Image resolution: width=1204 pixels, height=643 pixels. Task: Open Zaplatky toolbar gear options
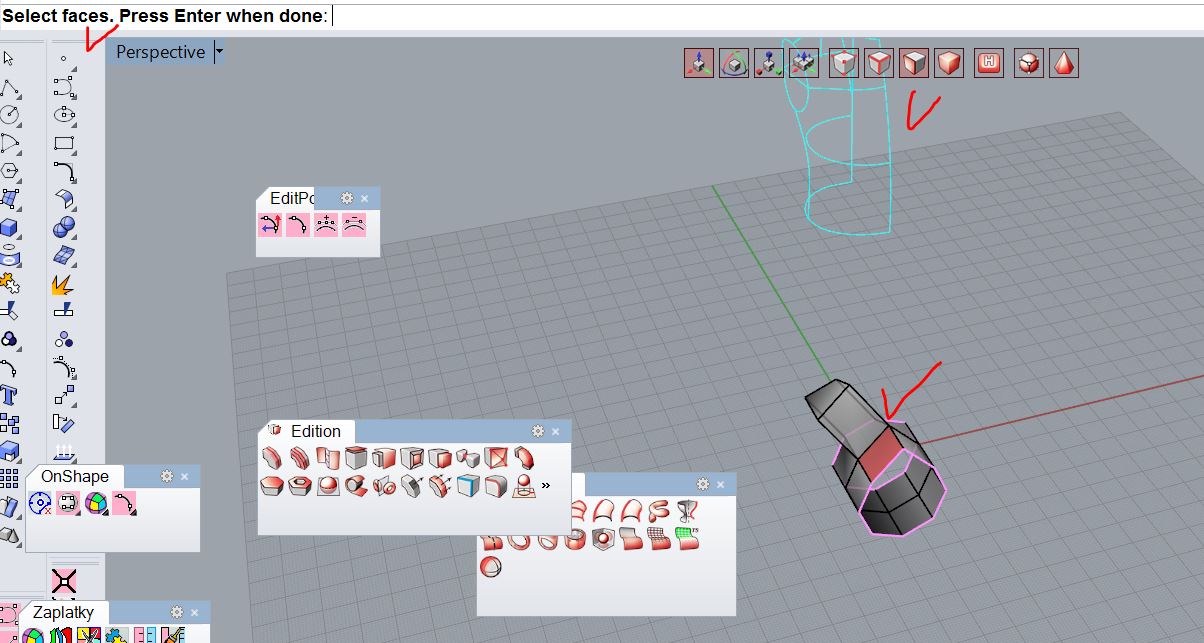tap(177, 612)
